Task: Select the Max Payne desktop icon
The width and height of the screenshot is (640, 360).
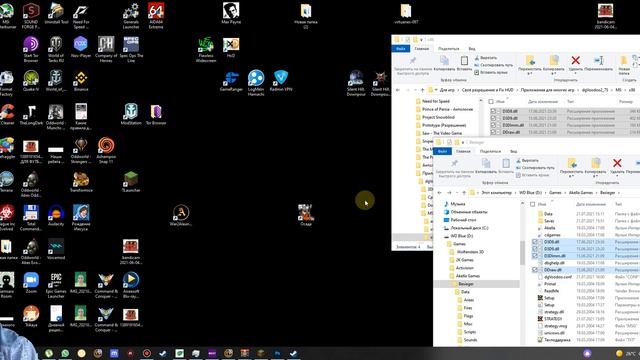Action: tap(231, 13)
